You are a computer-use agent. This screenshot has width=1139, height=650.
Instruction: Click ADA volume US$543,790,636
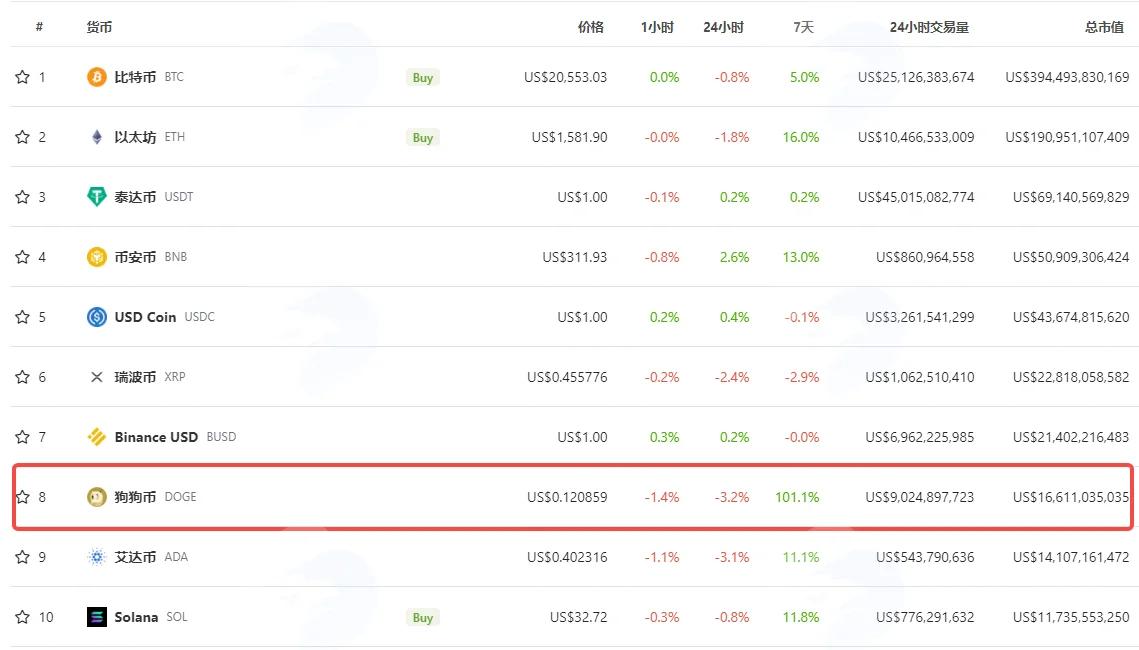pos(925,557)
